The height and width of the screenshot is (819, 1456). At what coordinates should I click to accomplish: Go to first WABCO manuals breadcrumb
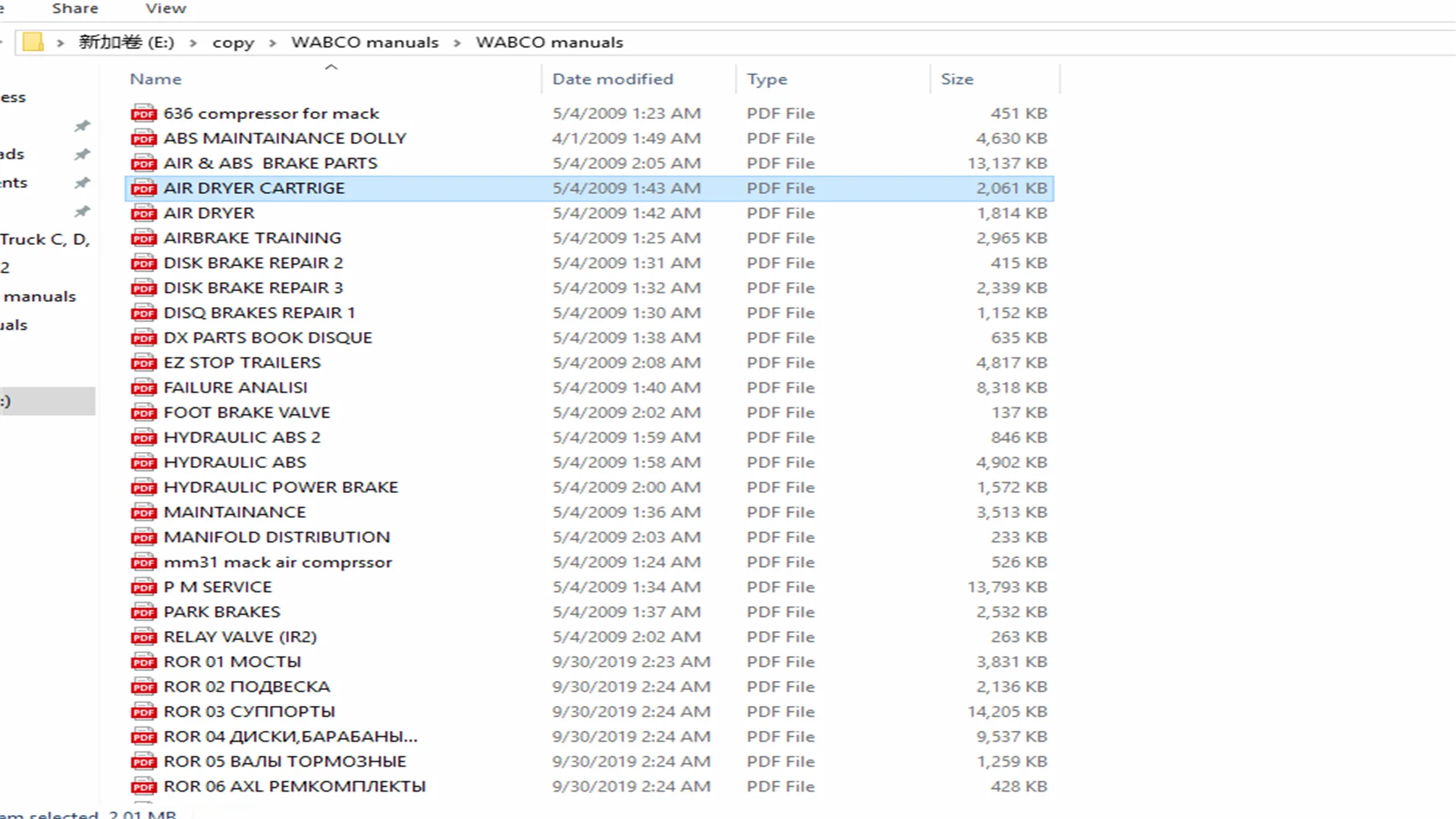[365, 42]
